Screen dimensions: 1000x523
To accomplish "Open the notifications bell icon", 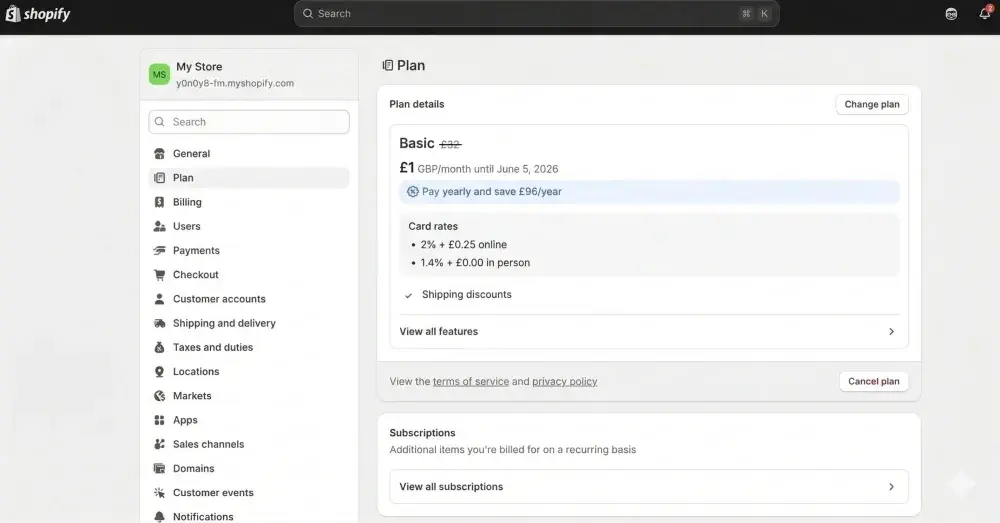I will pyautogui.click(x=985, y=13).
